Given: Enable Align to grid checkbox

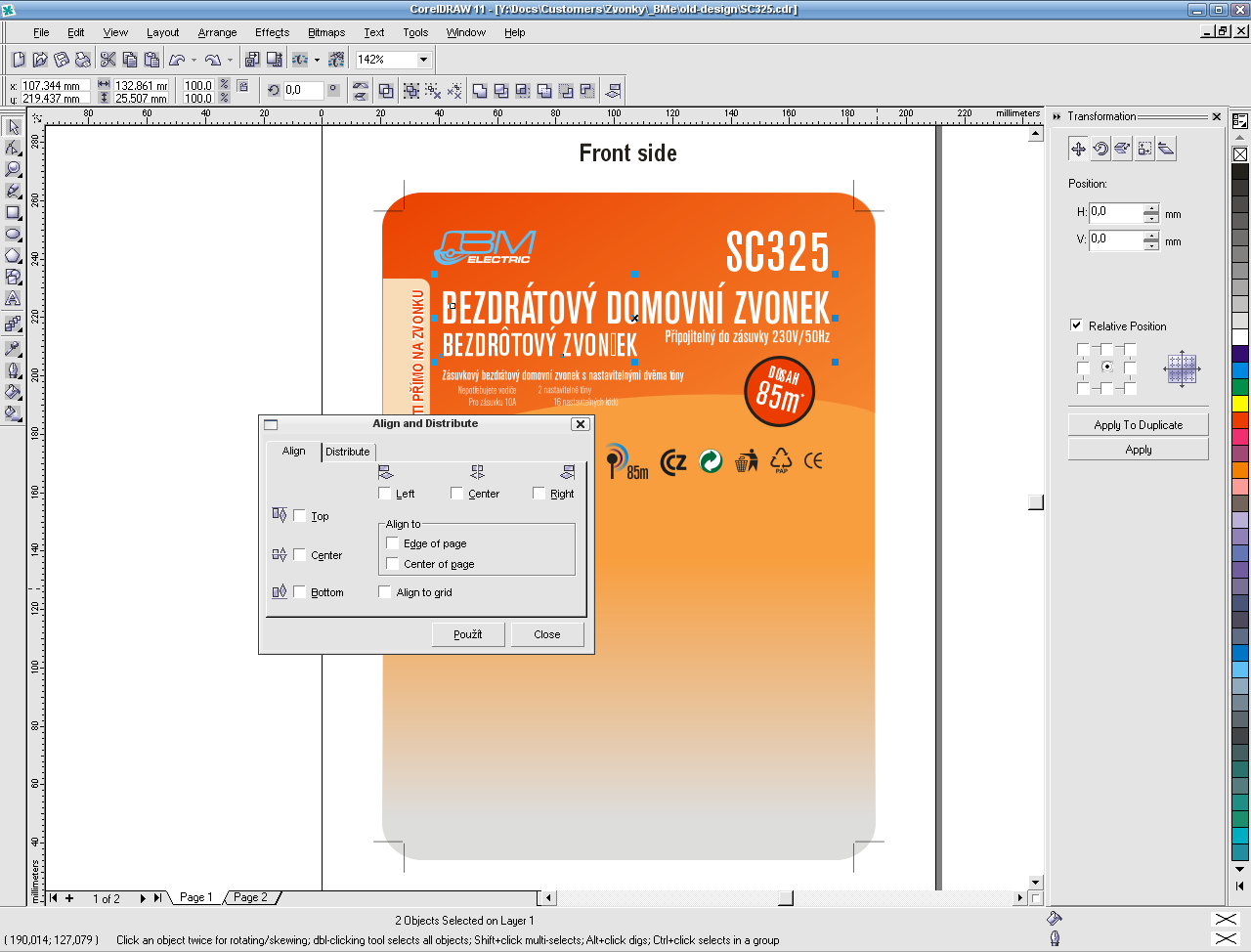Looking at the screenshot, I should (x=385, y=592).
